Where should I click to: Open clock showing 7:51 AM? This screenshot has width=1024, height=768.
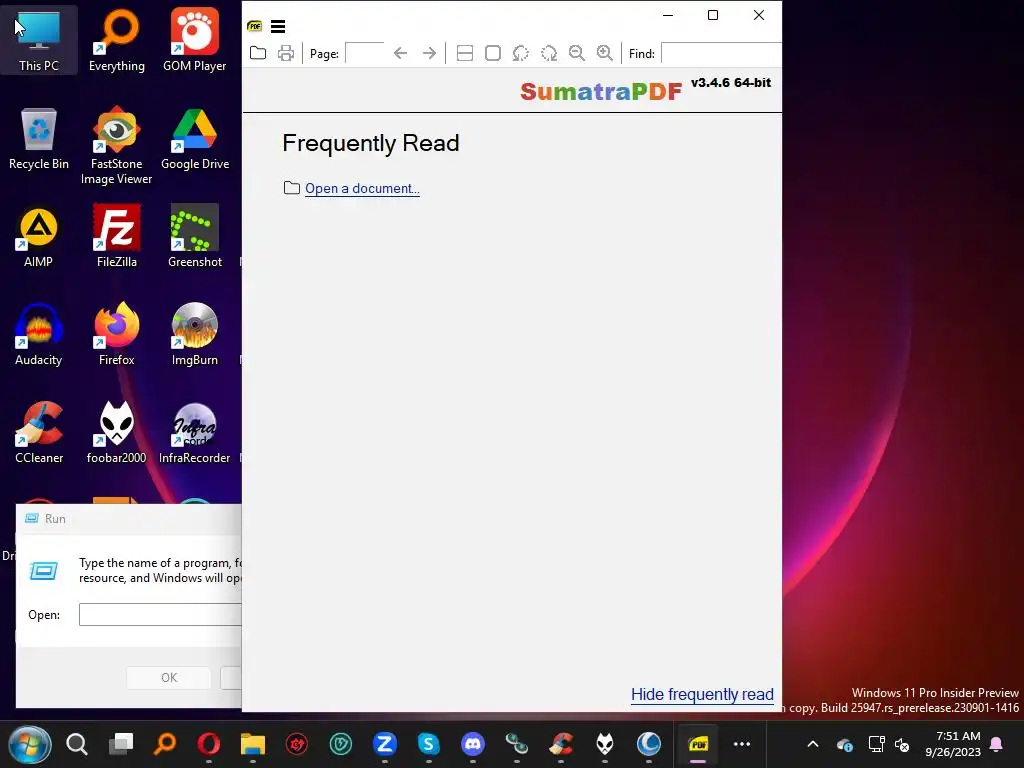coord(953,744)
